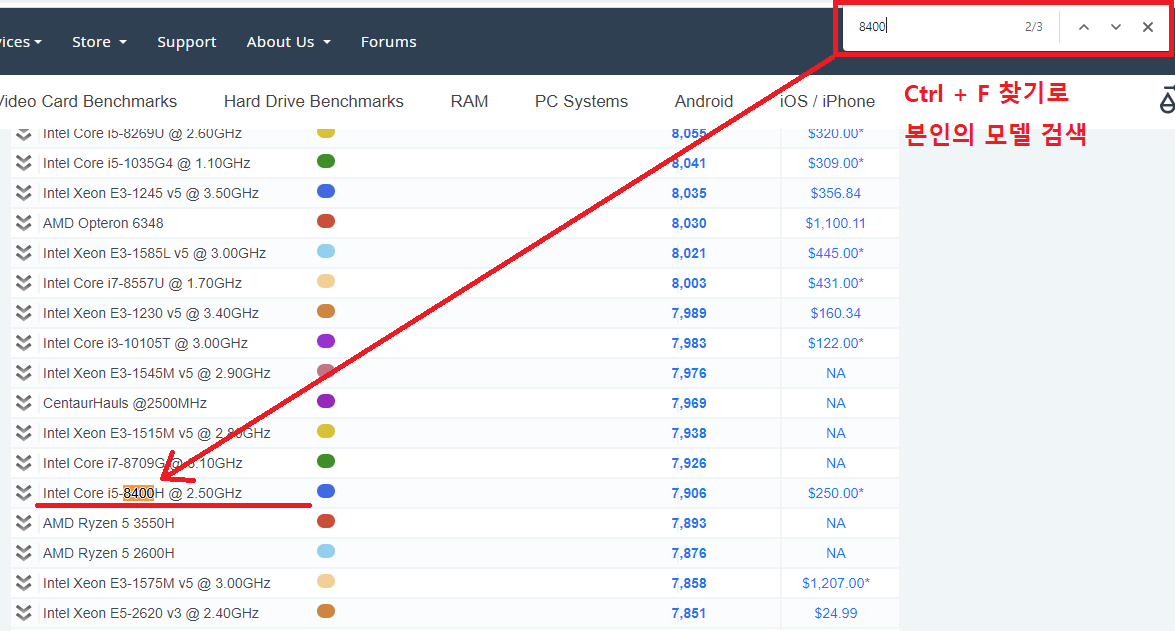
Task: Expand the Intel Core i5-8400H row chevron
Action: pyautogui.click(x=24, y=492)
